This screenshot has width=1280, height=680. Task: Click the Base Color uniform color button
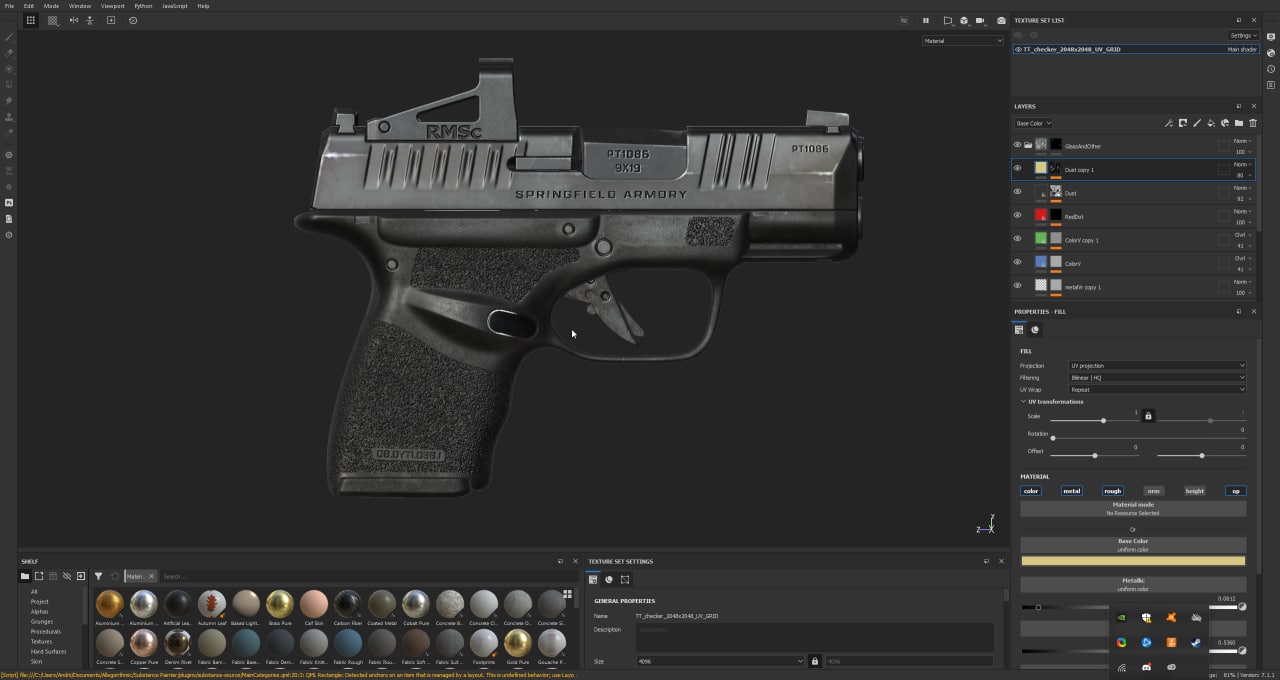click(1133, 544)
